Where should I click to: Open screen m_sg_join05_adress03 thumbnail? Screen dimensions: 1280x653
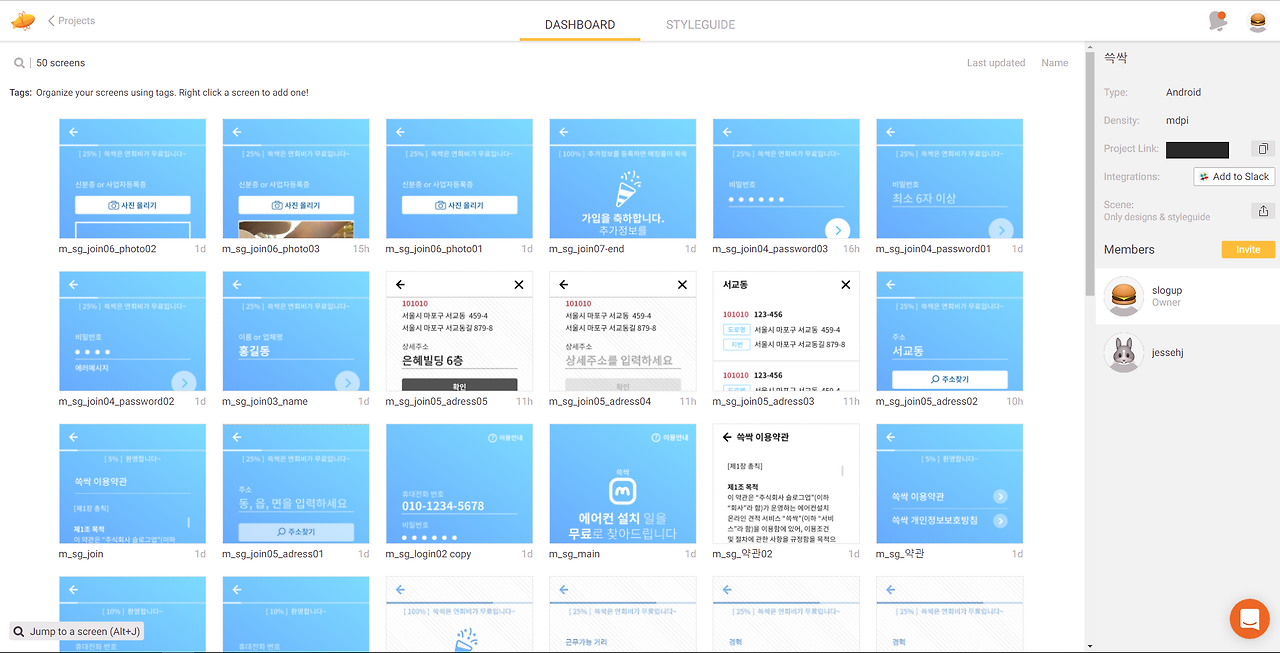coord(786,331)
